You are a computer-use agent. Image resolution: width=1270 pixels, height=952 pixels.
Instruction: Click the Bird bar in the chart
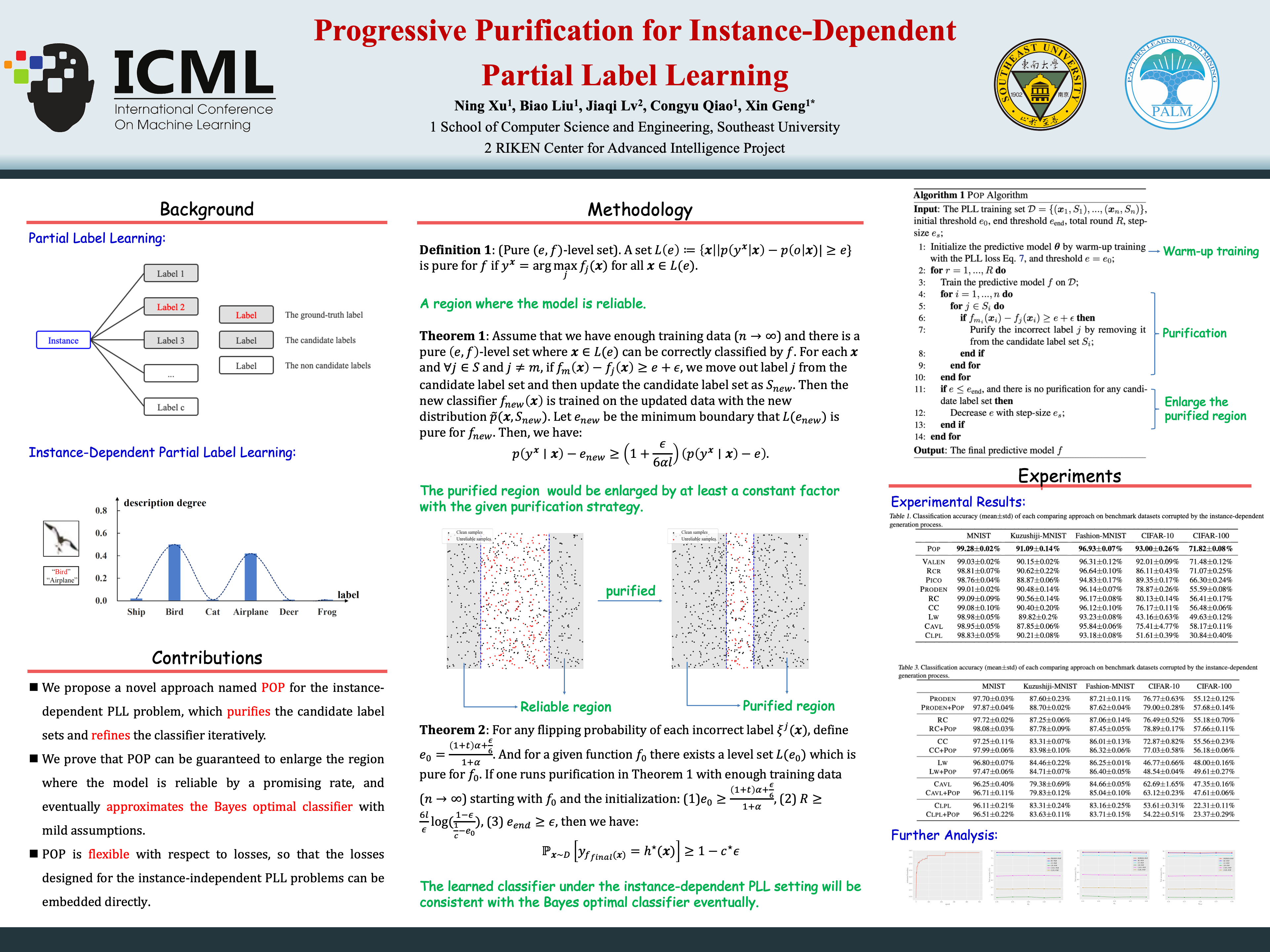[174, 572]
